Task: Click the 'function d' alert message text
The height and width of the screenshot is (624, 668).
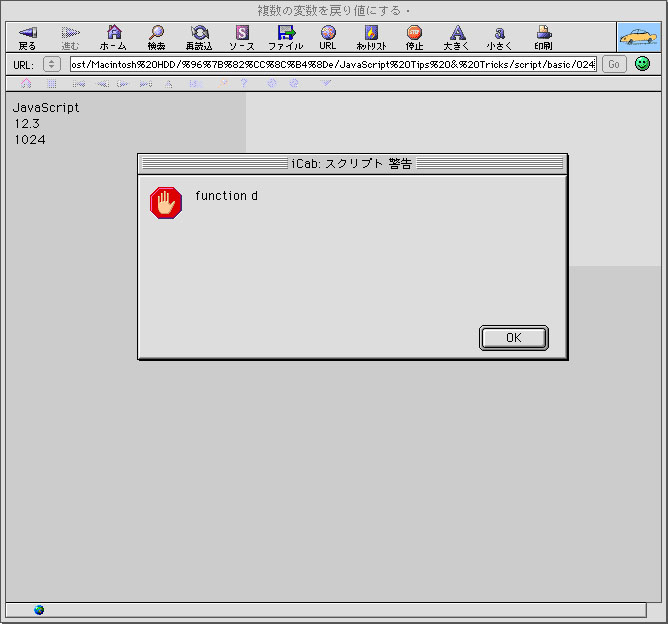Action: click(x=226, y=196)
